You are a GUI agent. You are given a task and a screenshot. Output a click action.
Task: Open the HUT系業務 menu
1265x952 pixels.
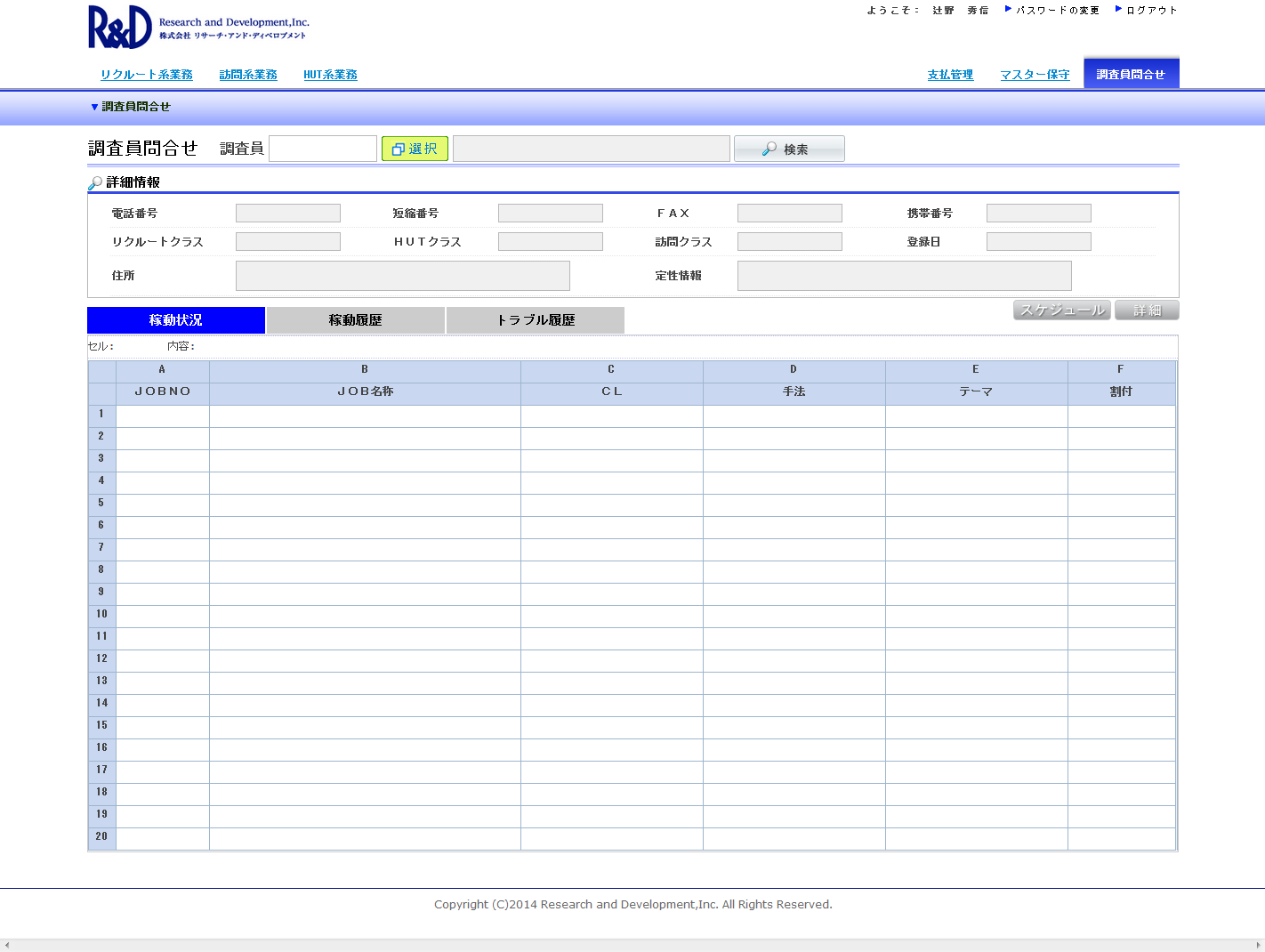click(x=330, y=75)
